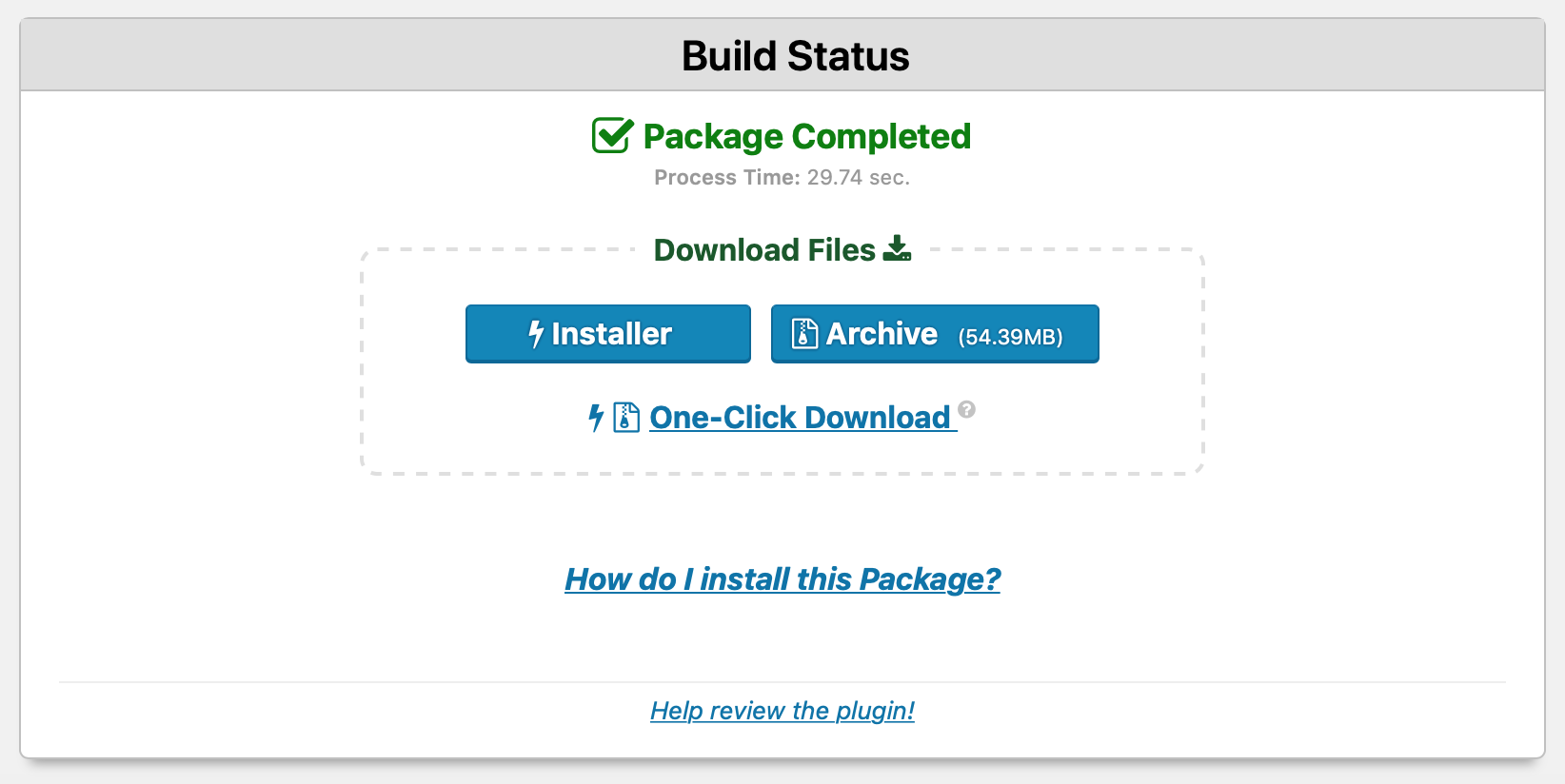Open the question mark help for One-Click Download
Image resolution: width=1565 pixels, height=784 pixels.
(x=967, y=409)
